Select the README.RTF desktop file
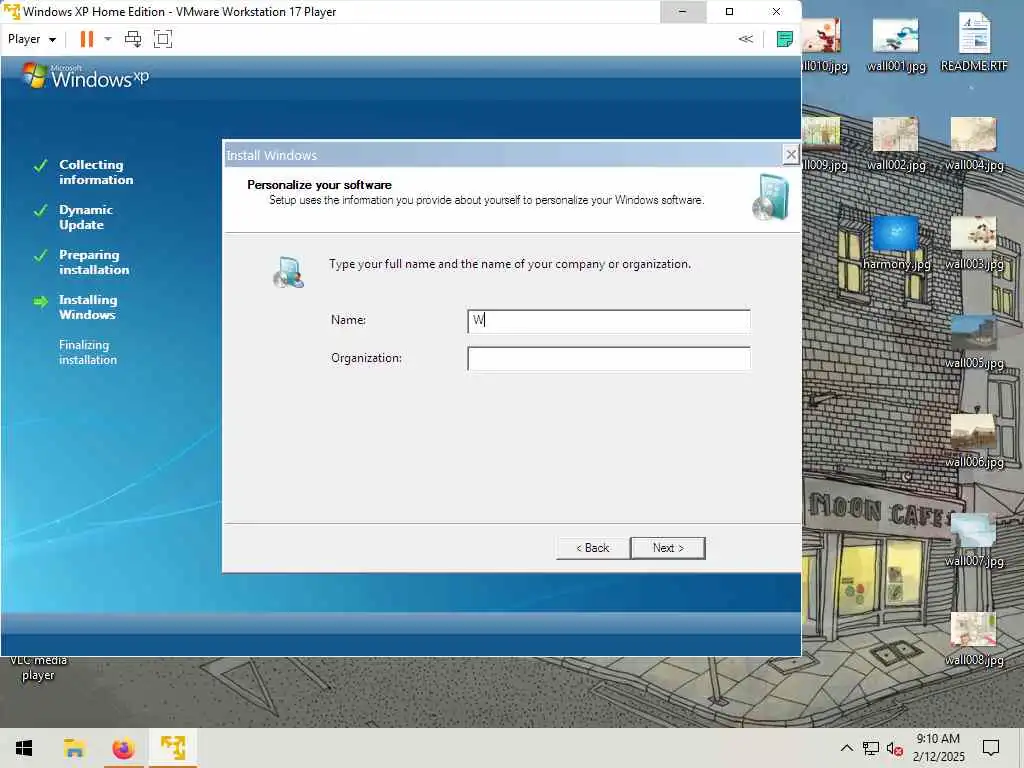The width and height of the screenshot is (1024, 768). tap(974, 43)
